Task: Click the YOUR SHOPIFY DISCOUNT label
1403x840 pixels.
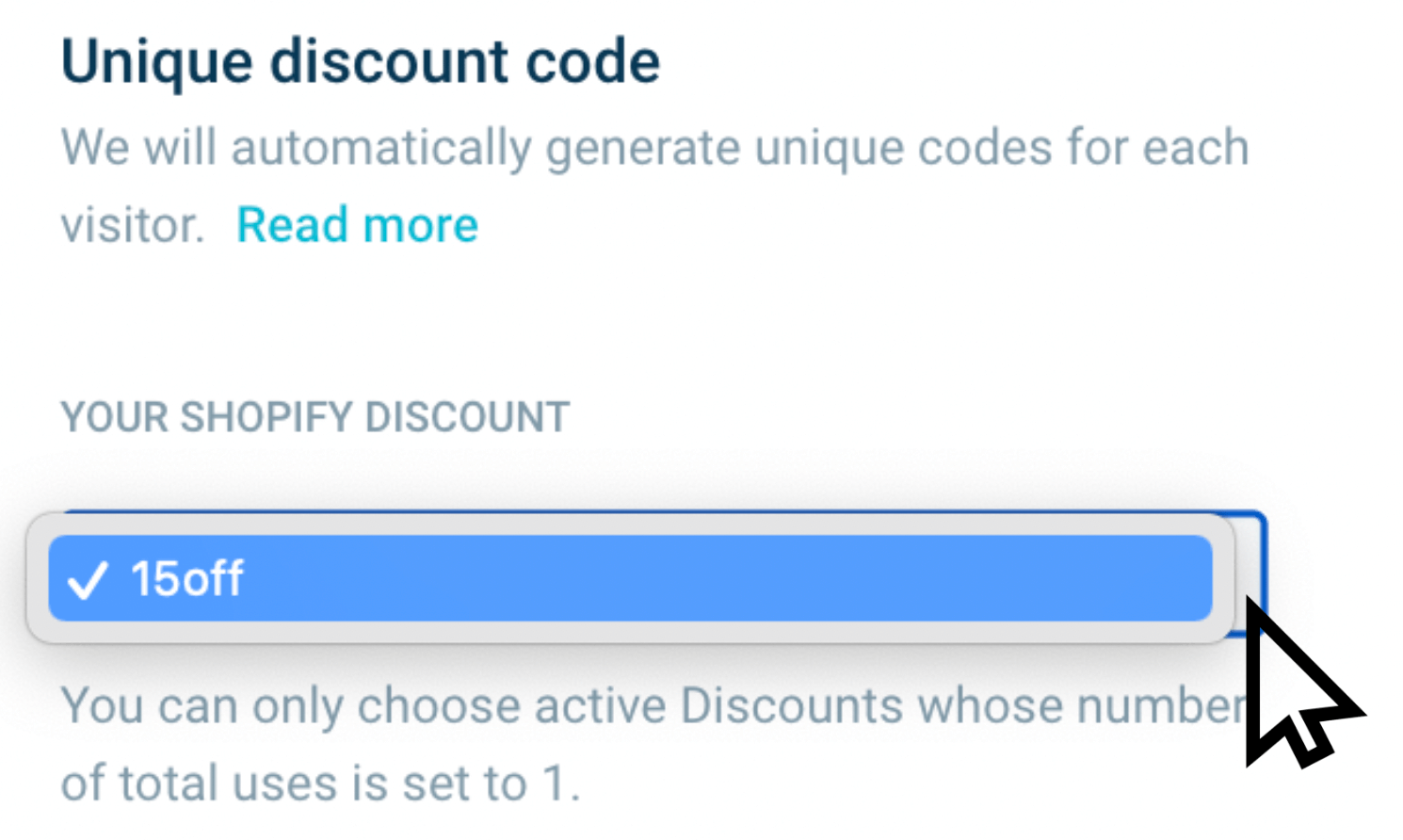Action: point(314,417)
